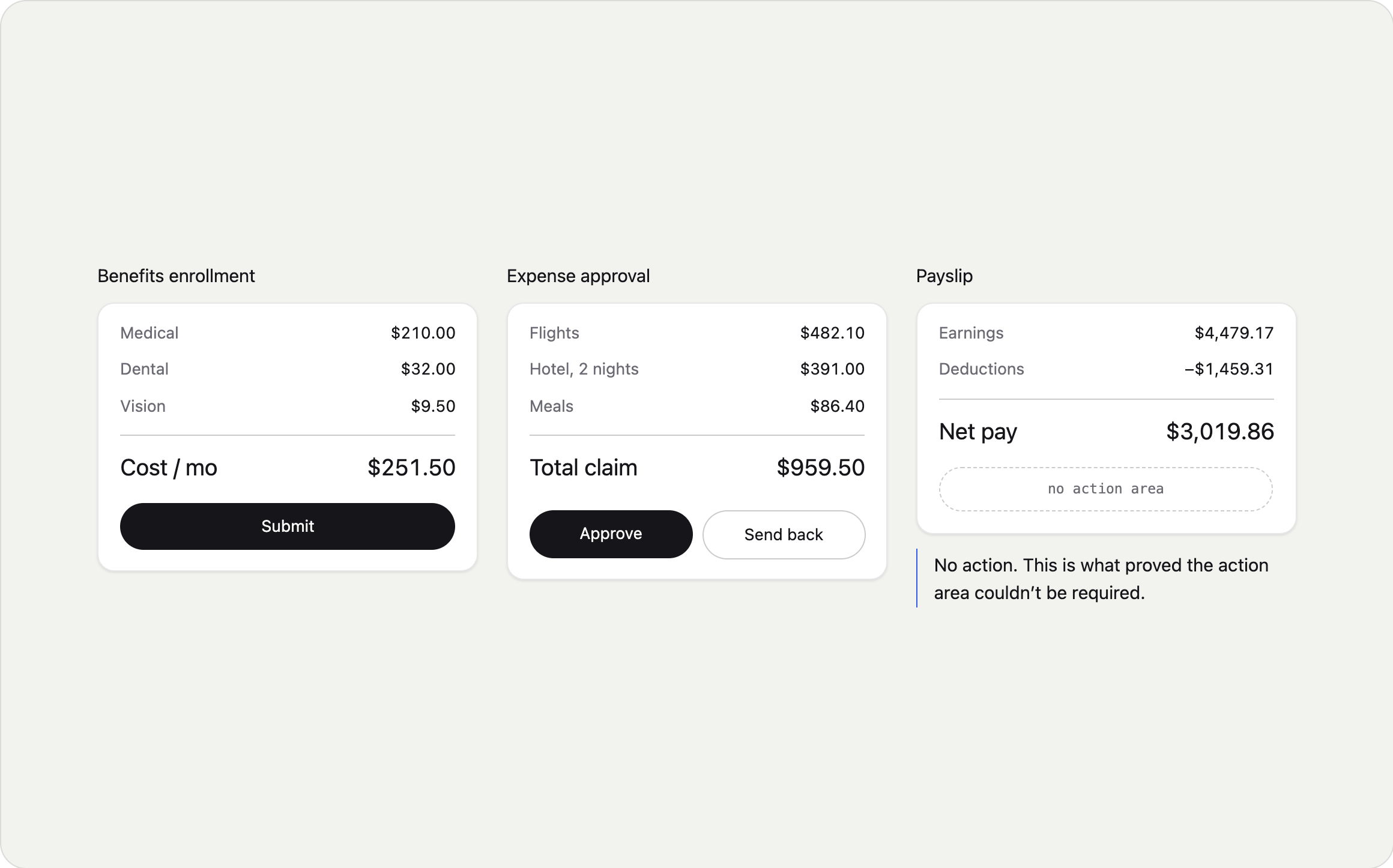Select the Medical line item label
This screenshot has height=868, width=1393.
pos(150,333)
